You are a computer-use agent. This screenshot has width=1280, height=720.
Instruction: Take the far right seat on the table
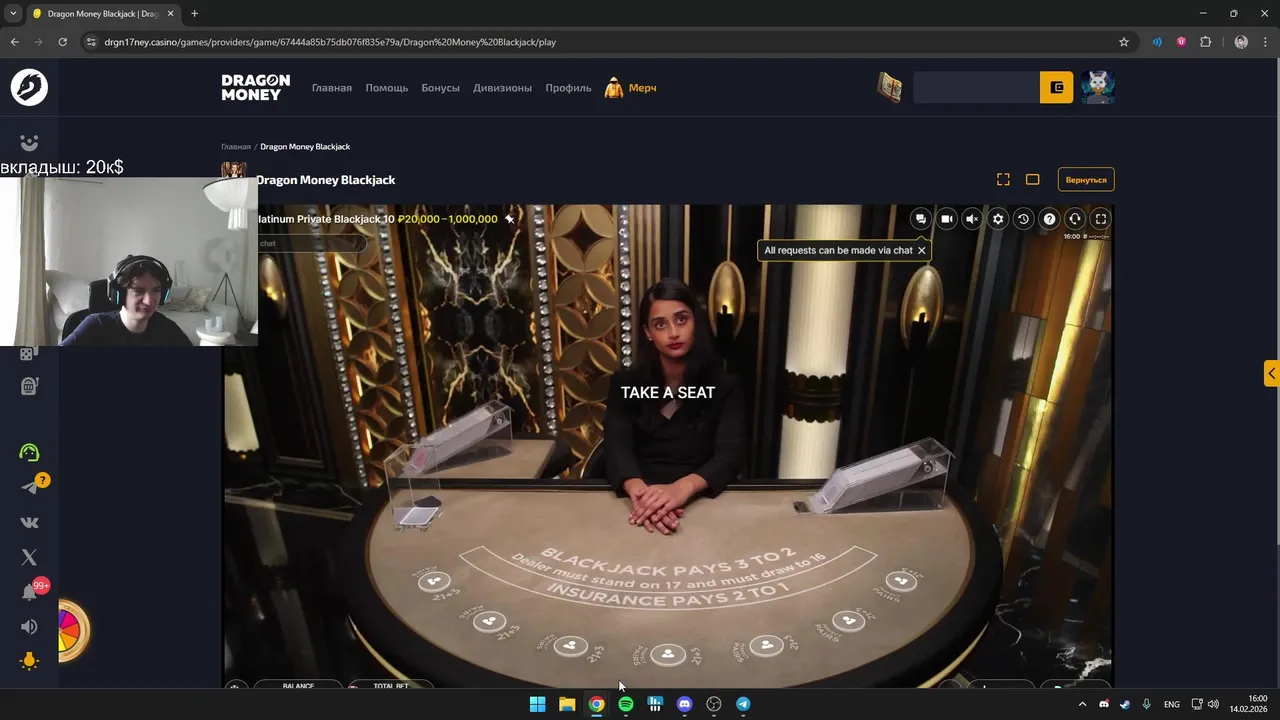click(x=902, y=580)
